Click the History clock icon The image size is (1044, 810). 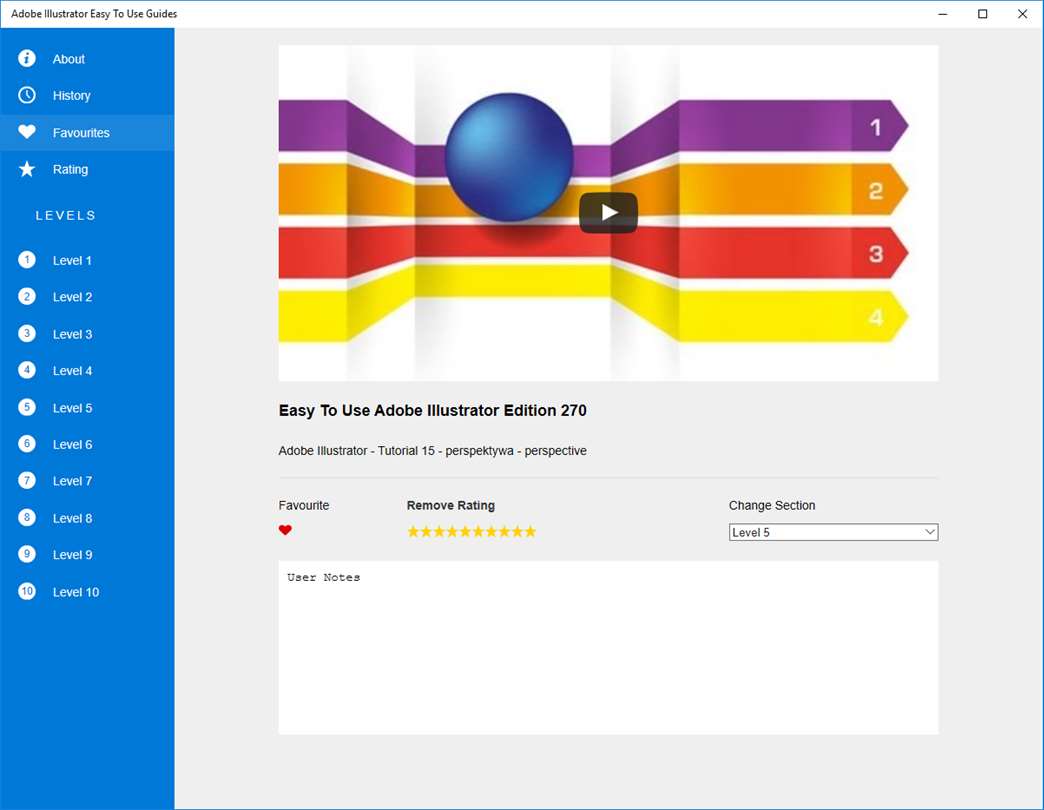tap(27, 95)
